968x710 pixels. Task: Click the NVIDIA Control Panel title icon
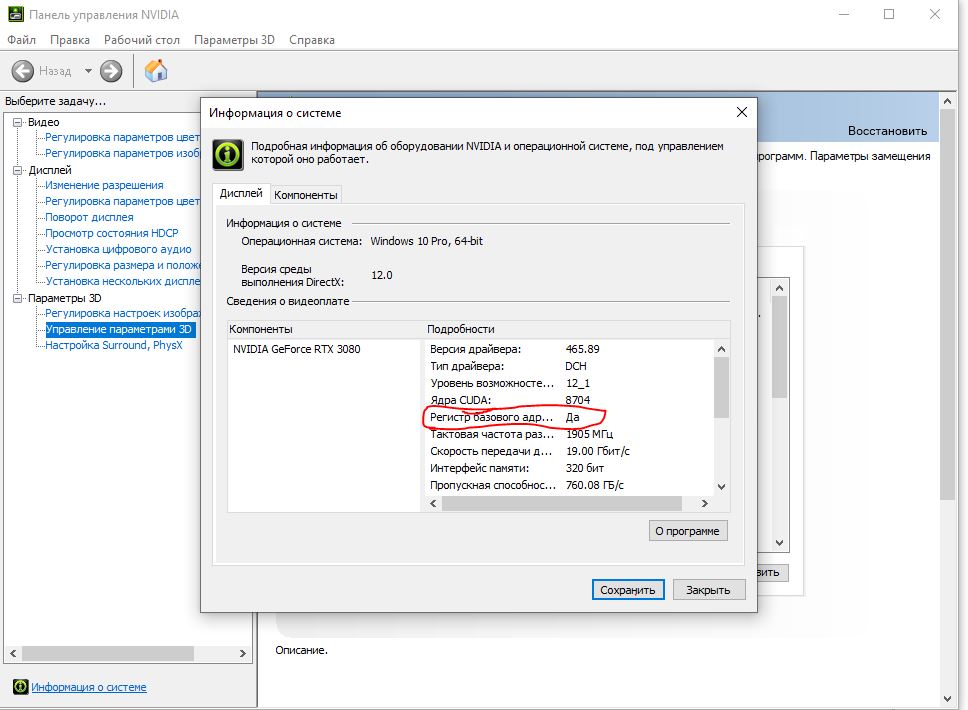(15, 14)
